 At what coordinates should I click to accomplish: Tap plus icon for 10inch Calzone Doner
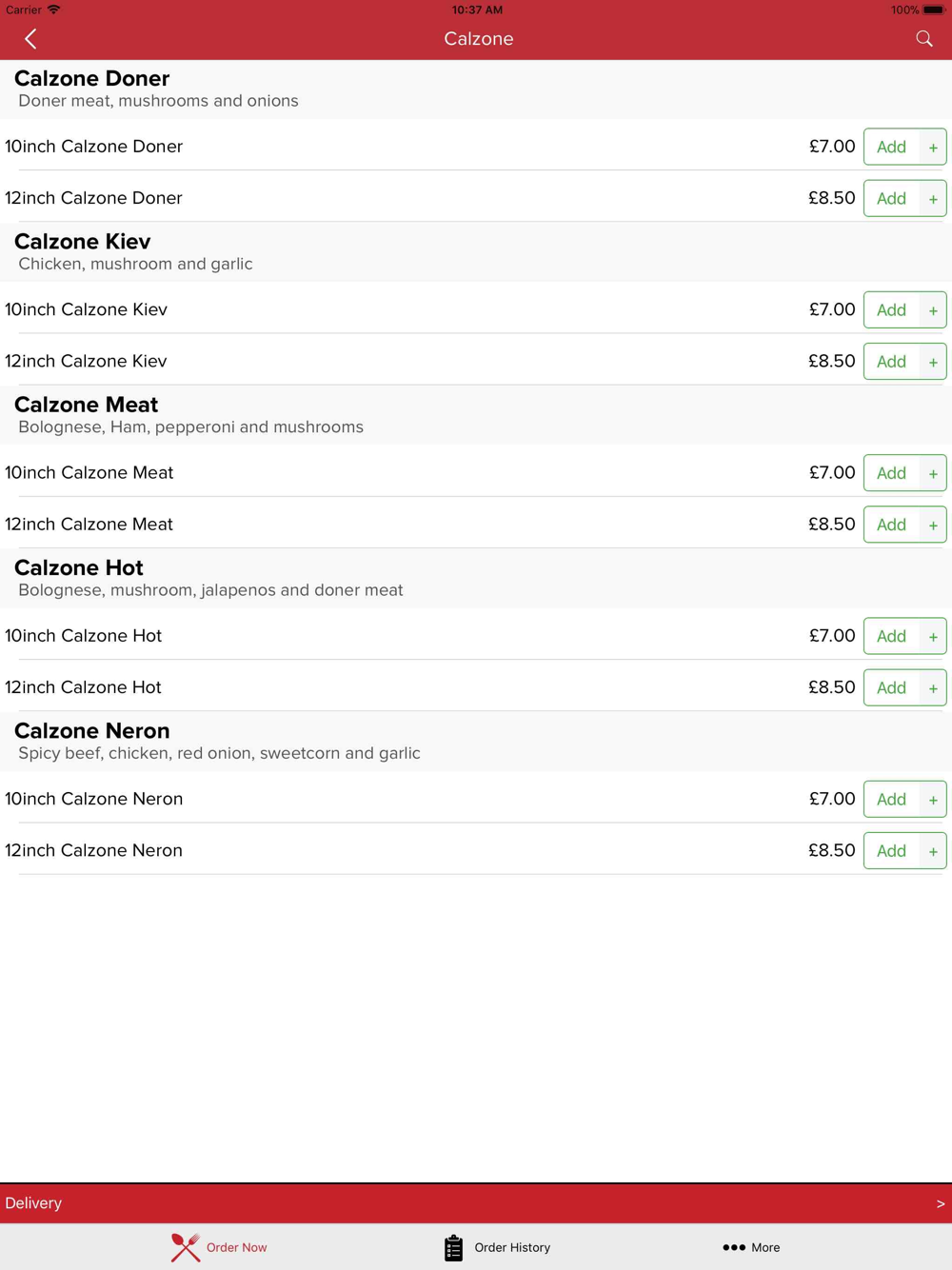tap(933, 148)
